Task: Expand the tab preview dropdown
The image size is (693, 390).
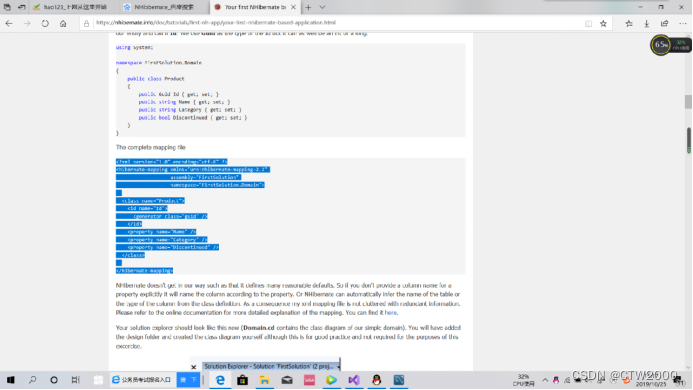Action: (x=322, y=7)
